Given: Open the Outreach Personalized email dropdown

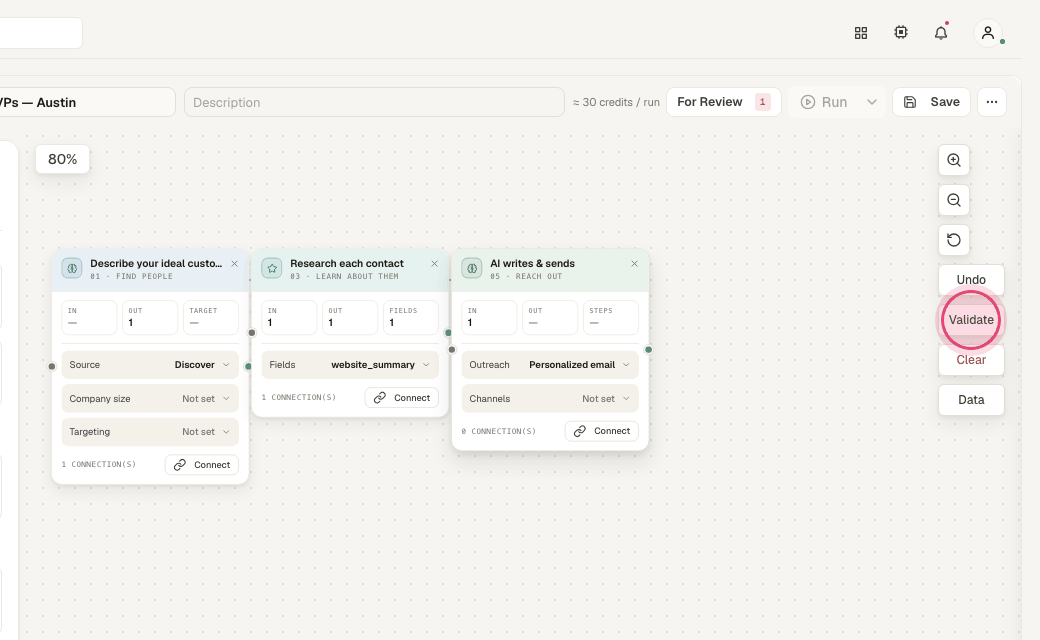Looking at the screenshot, I should click(x=550, y=365).
